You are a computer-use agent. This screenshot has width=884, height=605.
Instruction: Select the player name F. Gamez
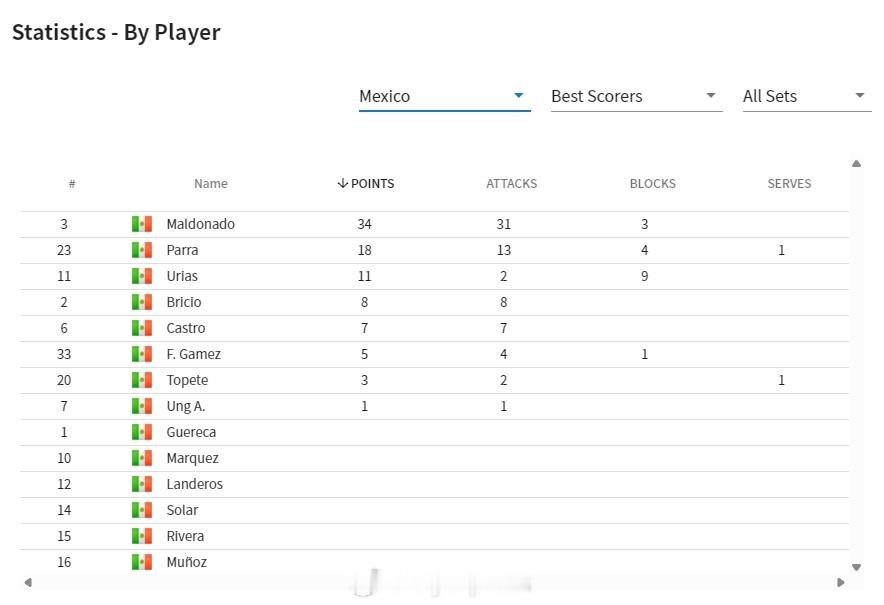193,354
